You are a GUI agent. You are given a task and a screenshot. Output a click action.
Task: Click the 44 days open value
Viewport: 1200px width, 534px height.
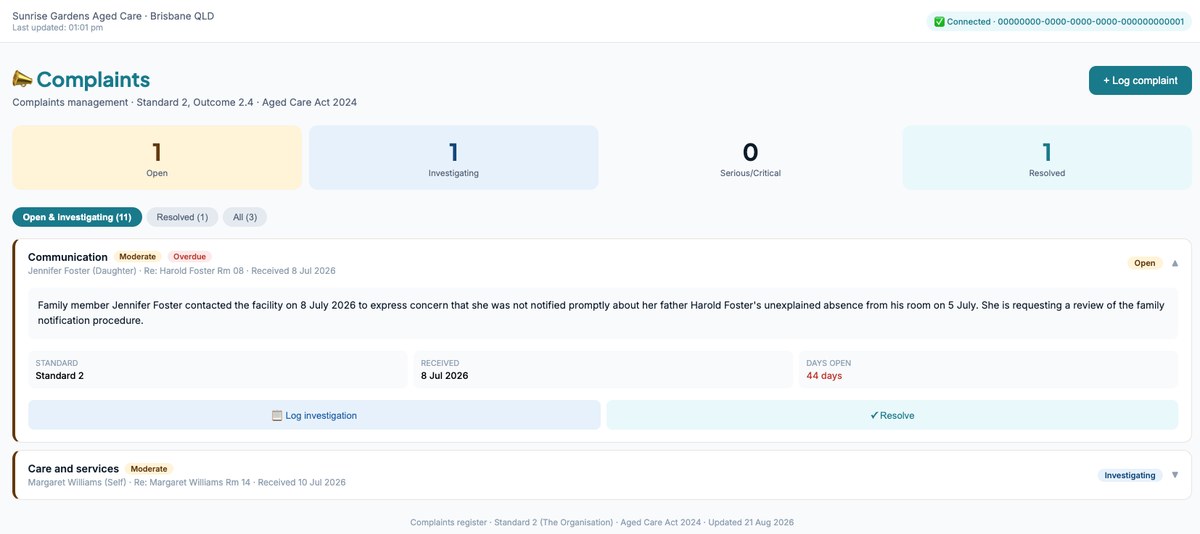pyautogui.click(x=824, y=376)
